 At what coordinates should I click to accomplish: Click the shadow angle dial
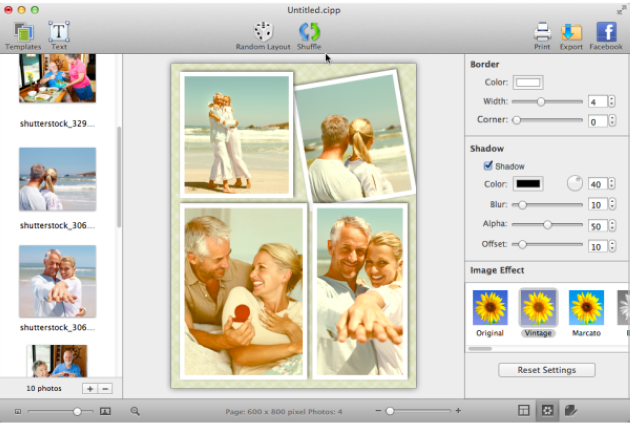pos(575,184)
